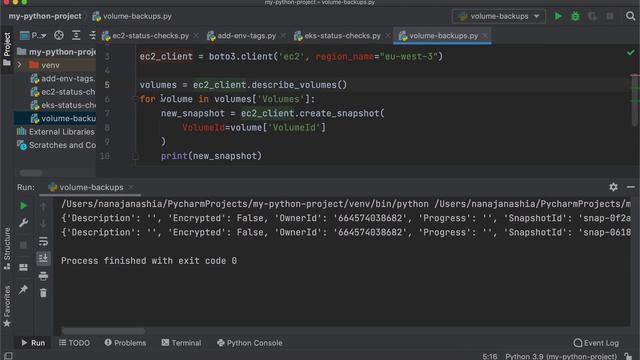Click the green inspection checkmark in editor
The height and width of the screenshot is (360, 640).
tap(631, 52)
